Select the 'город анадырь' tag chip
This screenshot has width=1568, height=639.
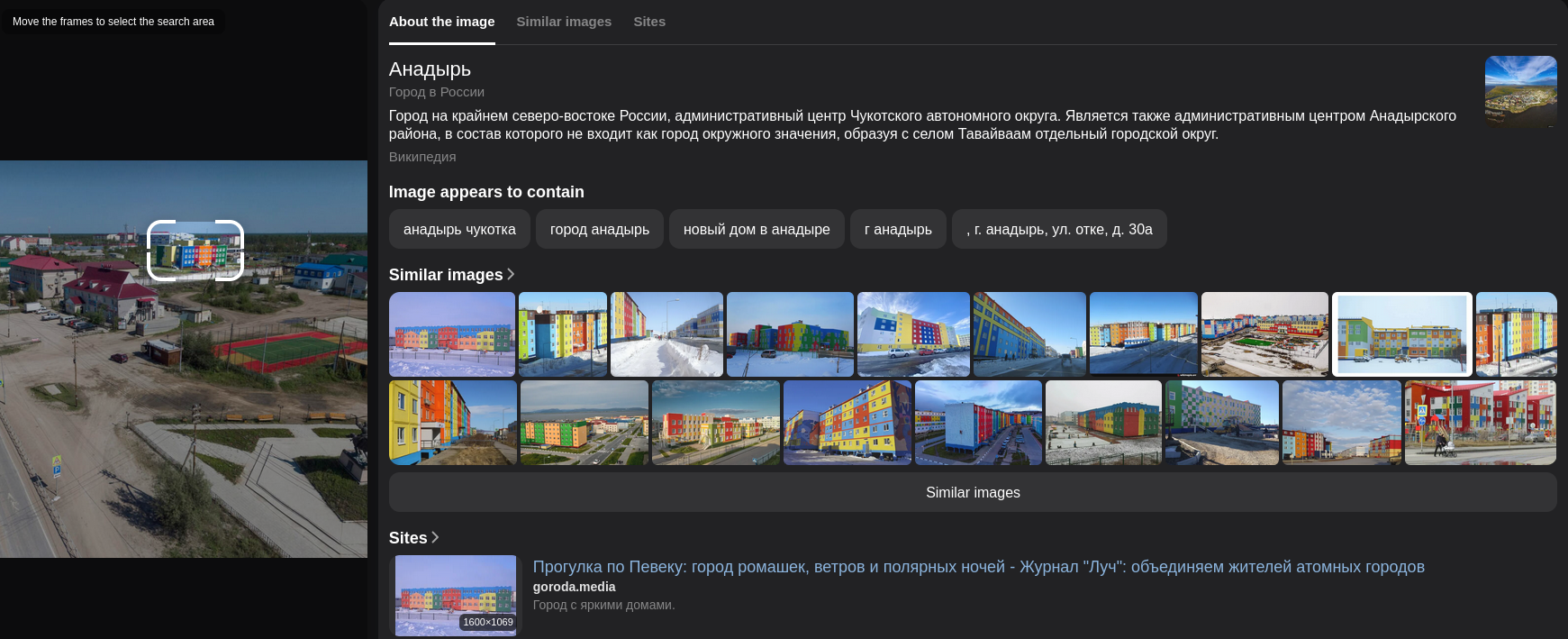600,229
